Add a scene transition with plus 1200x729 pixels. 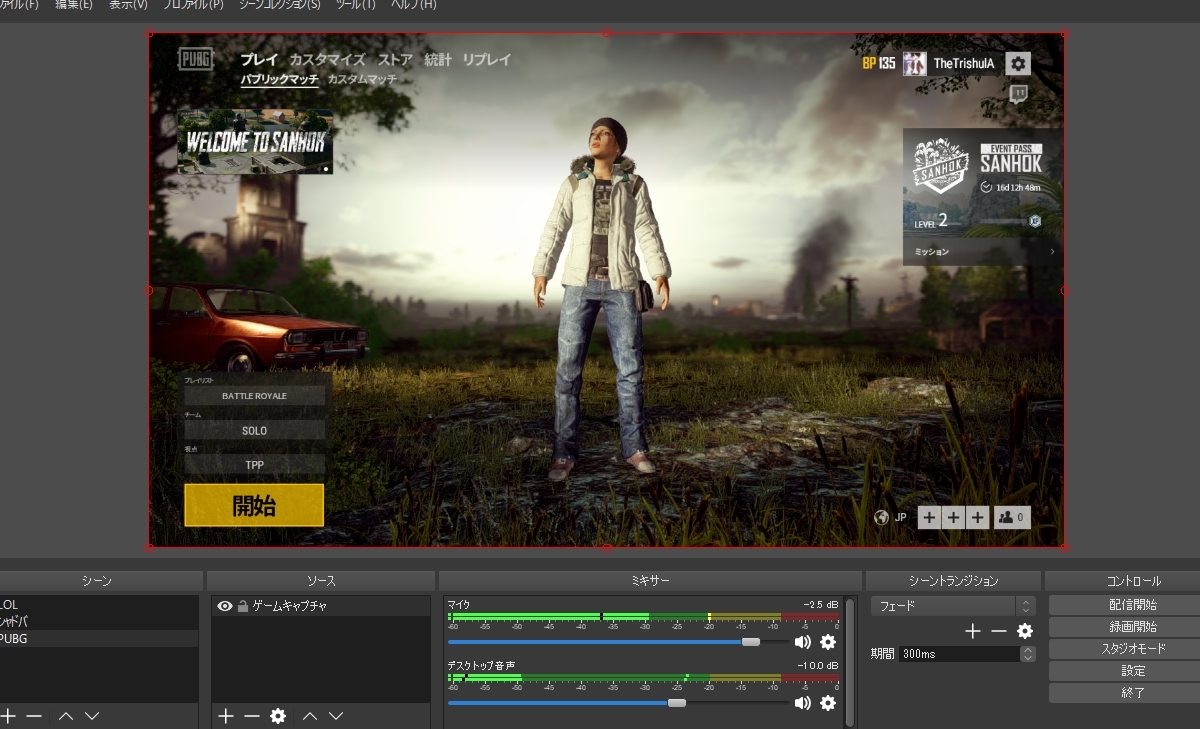[973, 631]
